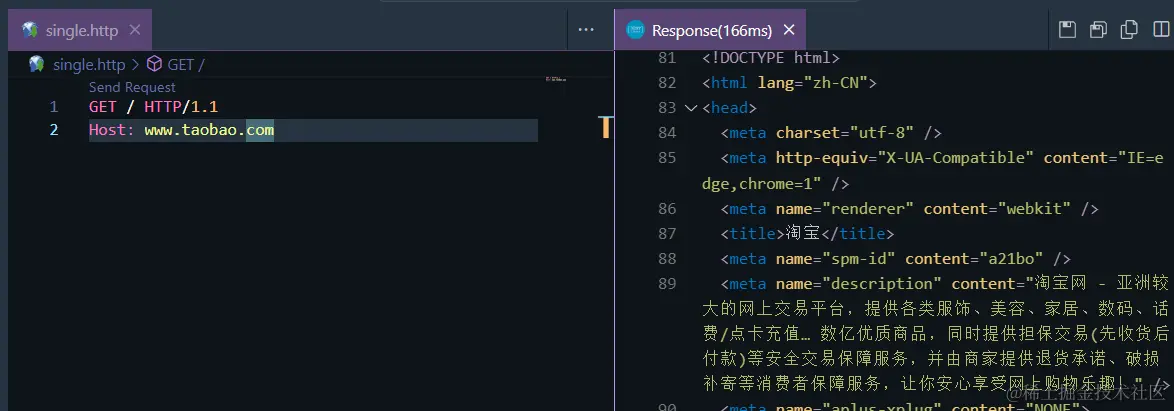This screenshot has height=411, width=1174.
Task: Copy the response body icon
Action: pos(1129,30)
